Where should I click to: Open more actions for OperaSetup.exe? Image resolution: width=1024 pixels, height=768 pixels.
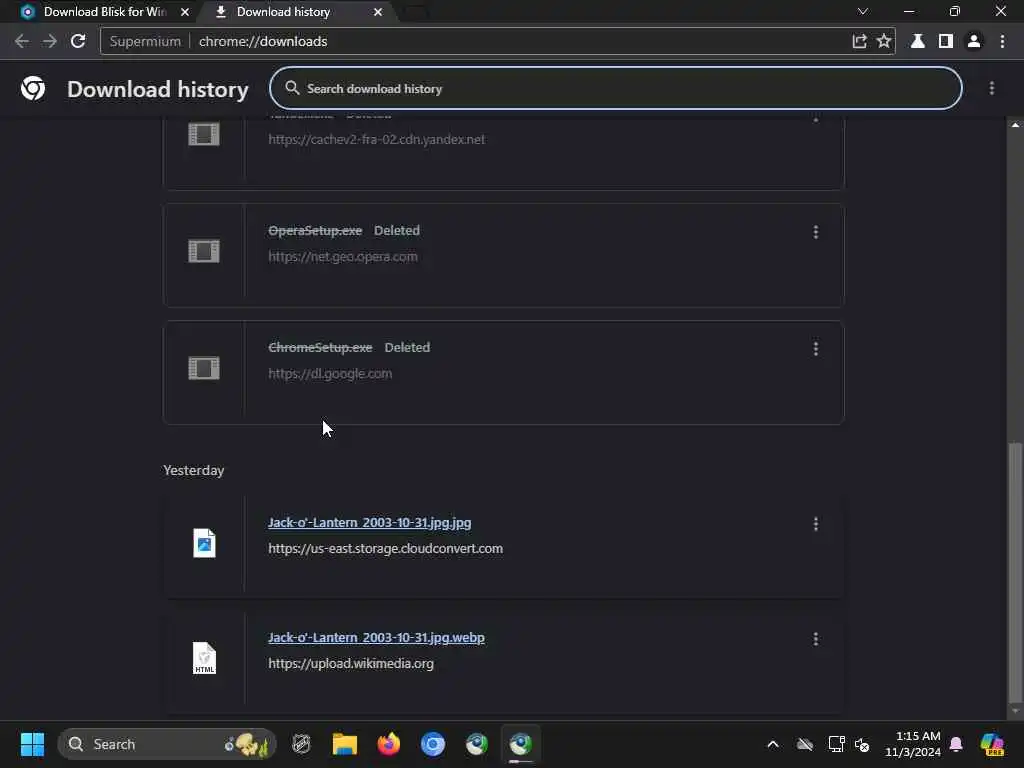(x=816, y=232)
